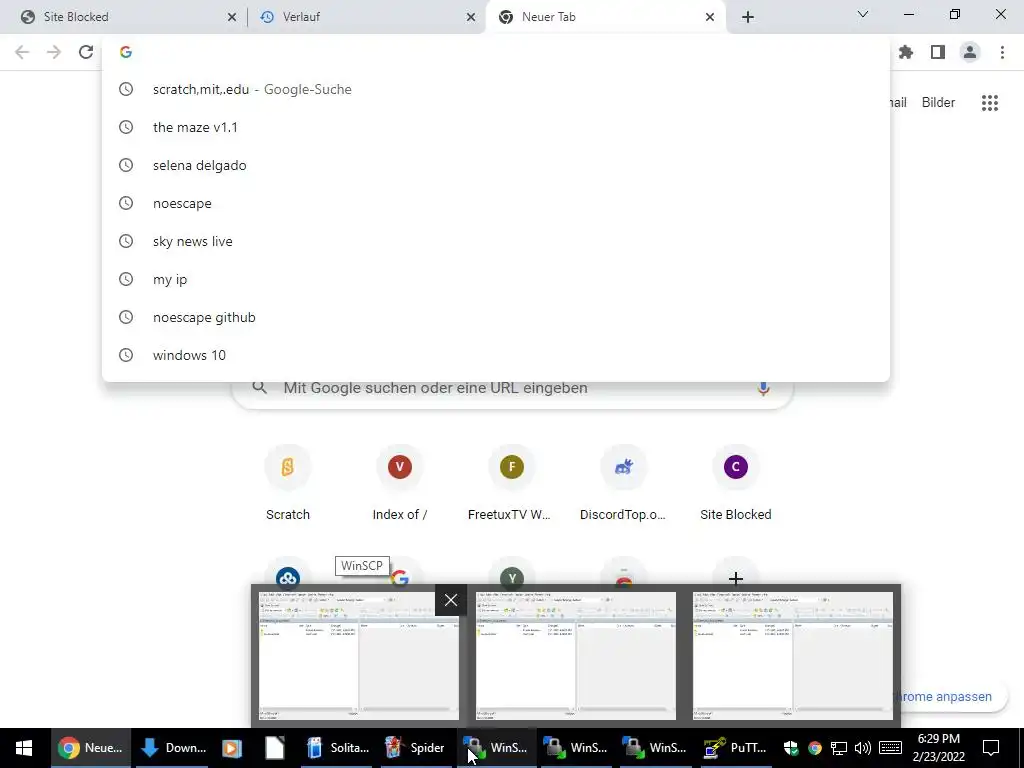Switch to Solitaire on taskbar

[x=339, y=748]
